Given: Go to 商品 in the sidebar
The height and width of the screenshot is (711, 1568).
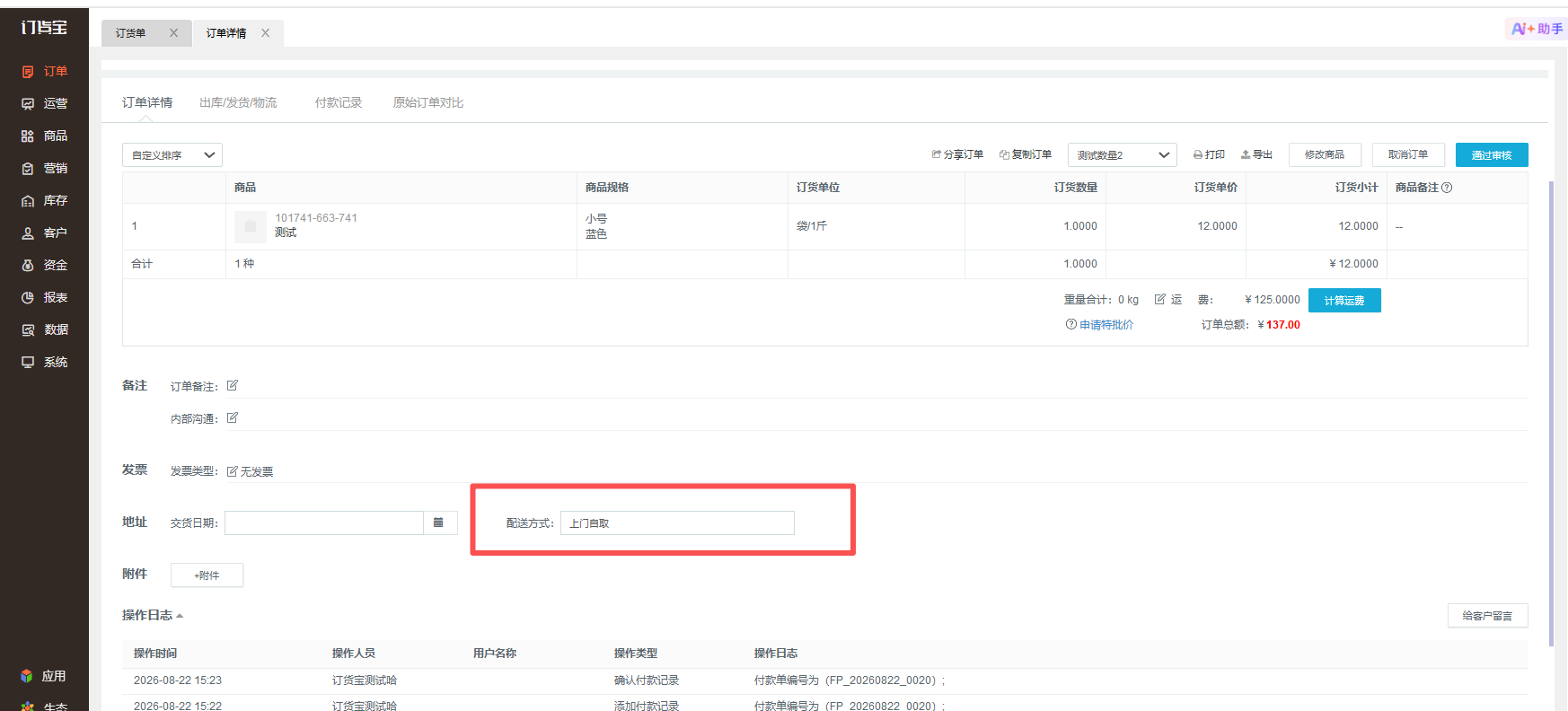Looking at the screenshot, I should 44,136.
